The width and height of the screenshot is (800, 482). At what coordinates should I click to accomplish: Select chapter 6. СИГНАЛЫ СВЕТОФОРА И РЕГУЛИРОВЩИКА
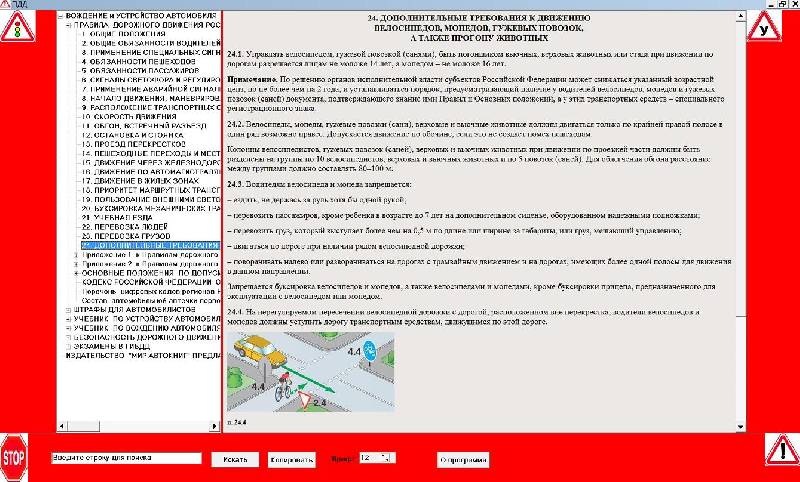click(151, 80)
